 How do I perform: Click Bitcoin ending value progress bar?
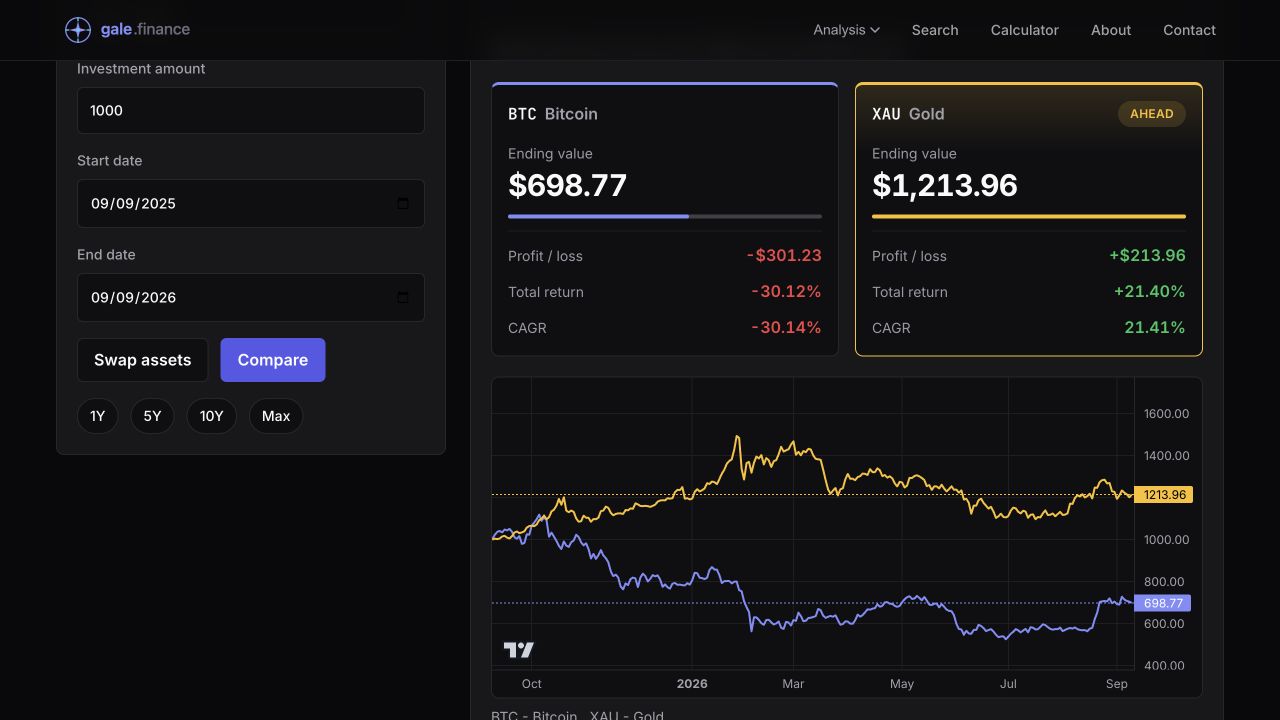click(x=665, y=216)
